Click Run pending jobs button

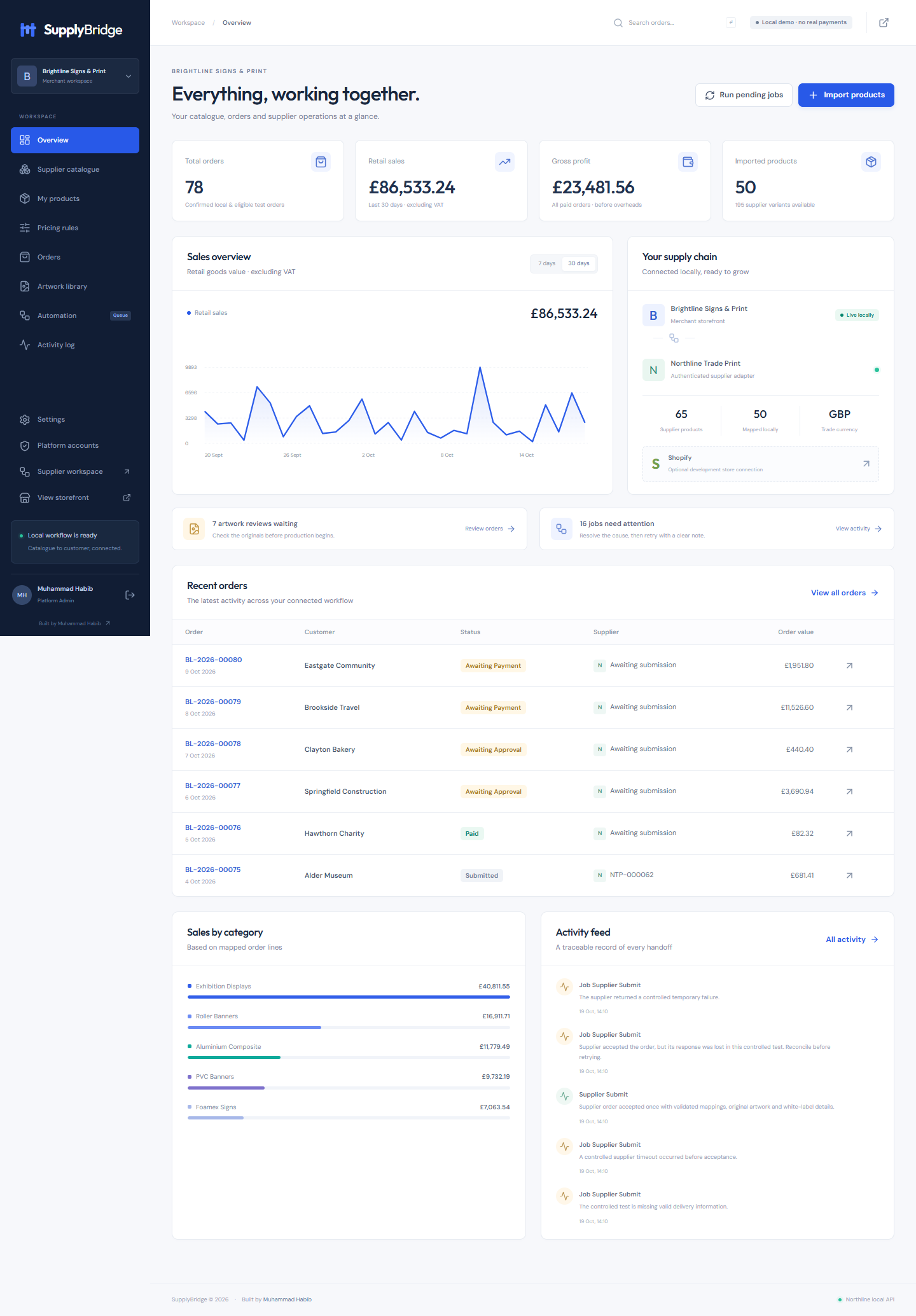point(744,95)
